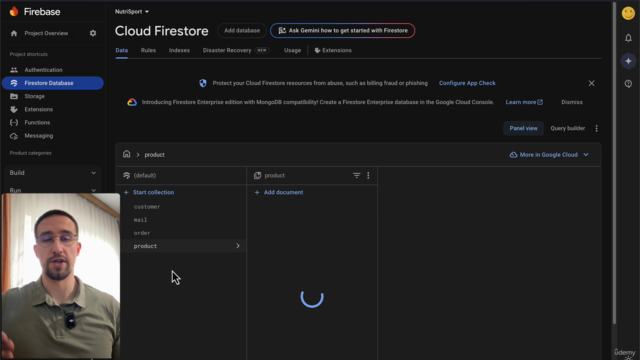640x360 pixels.
Task: Open notifications bell icon
Action: pyautogui.click(x=628, y=38)
